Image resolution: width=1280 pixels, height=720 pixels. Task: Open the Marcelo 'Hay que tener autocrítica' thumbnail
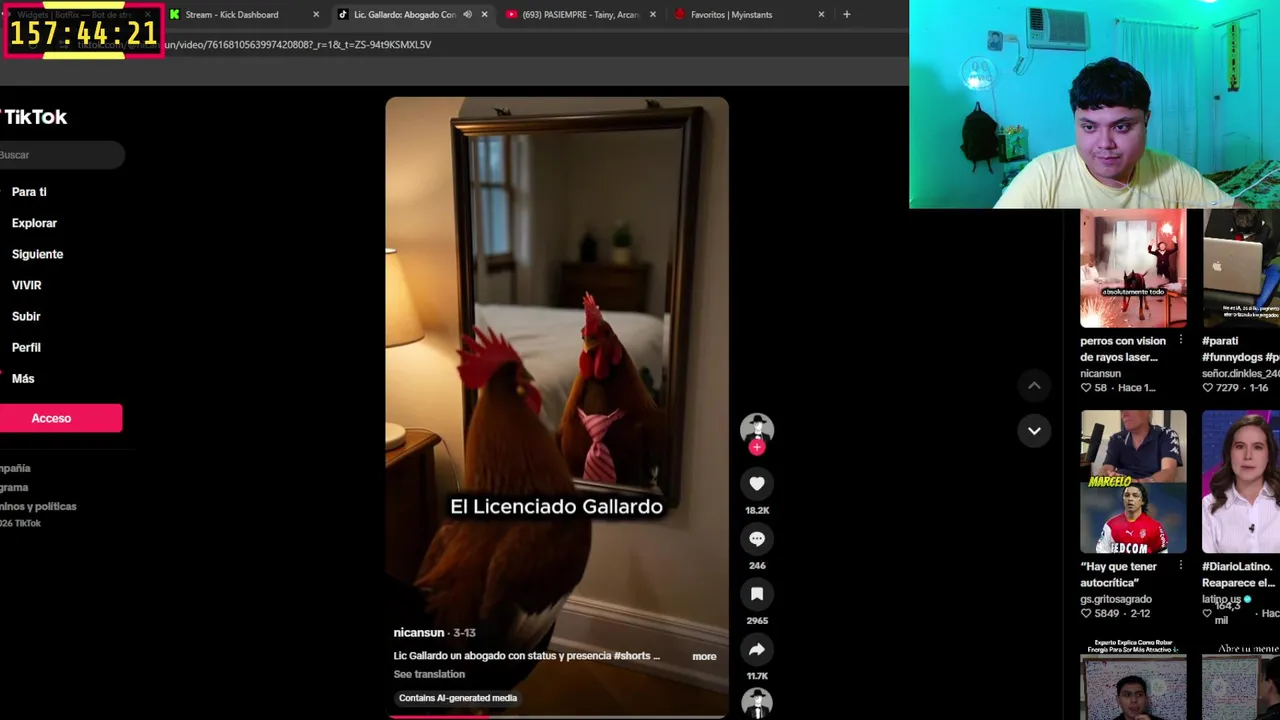[1133, 482]
